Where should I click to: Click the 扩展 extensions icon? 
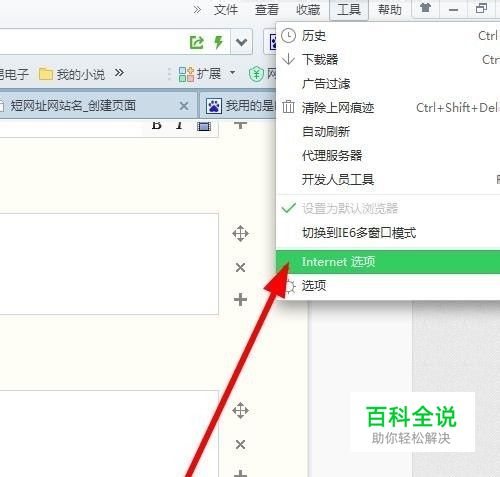point(186,74)
